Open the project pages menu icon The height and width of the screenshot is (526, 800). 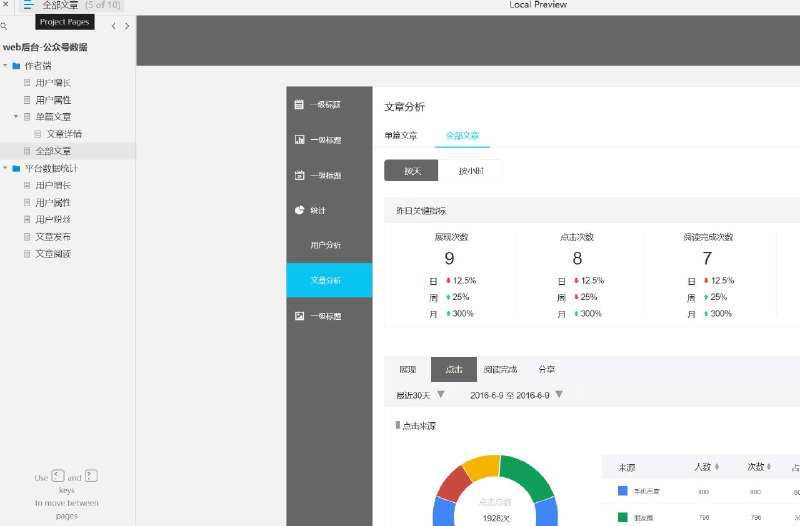click(28, 5)
